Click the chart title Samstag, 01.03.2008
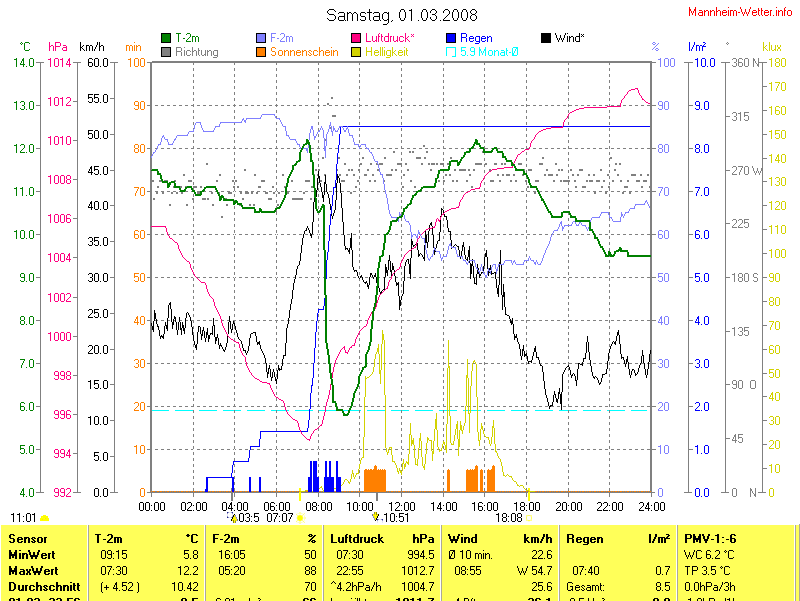800x601 pixels. pos(402,15)
